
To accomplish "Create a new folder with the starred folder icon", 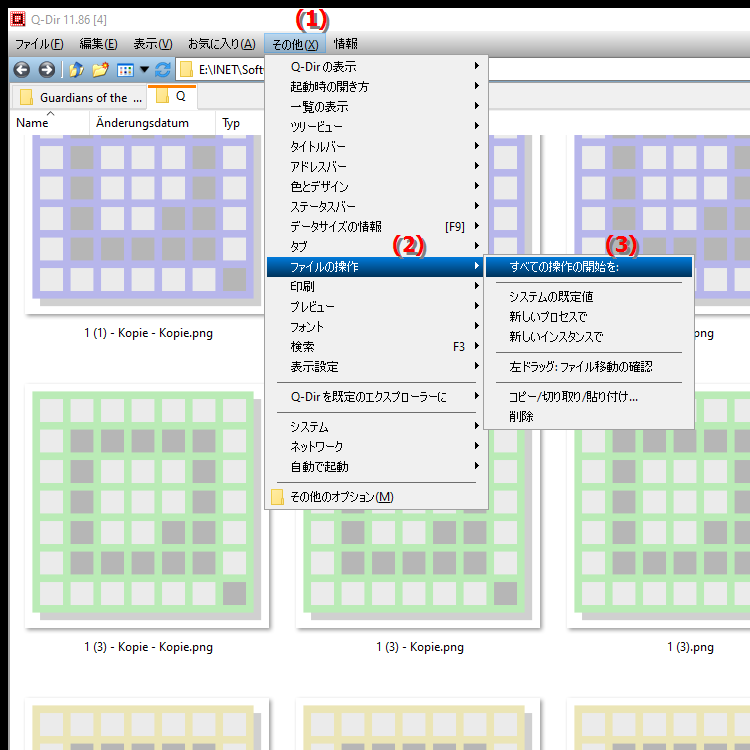I will tap(100, 70).
